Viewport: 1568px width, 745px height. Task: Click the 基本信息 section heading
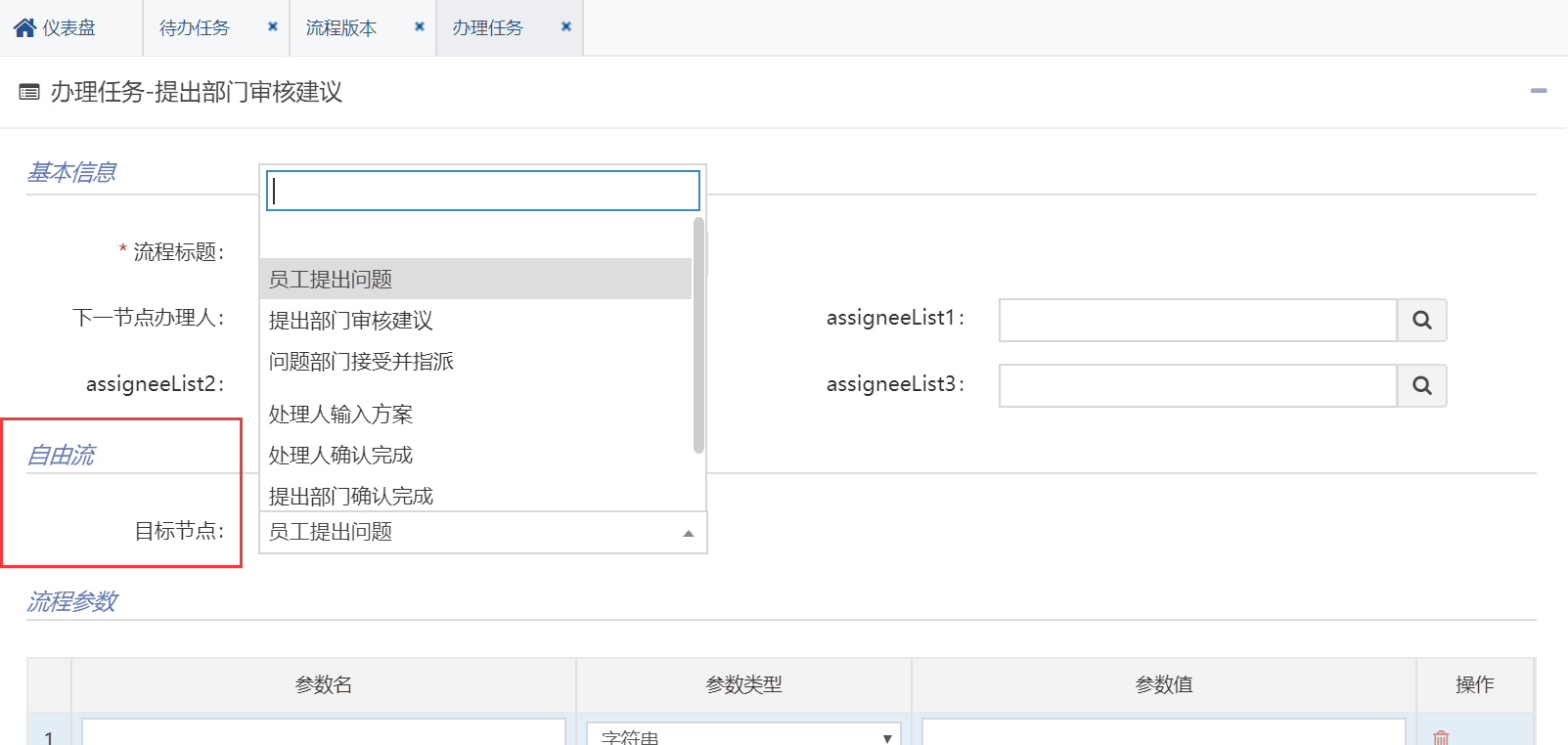[x=71, y=172]
